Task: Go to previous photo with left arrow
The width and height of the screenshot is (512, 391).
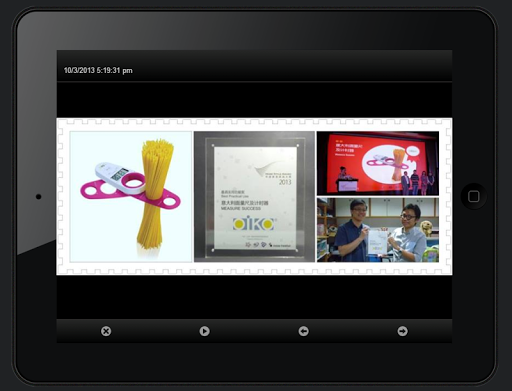Action: (303, 331)
